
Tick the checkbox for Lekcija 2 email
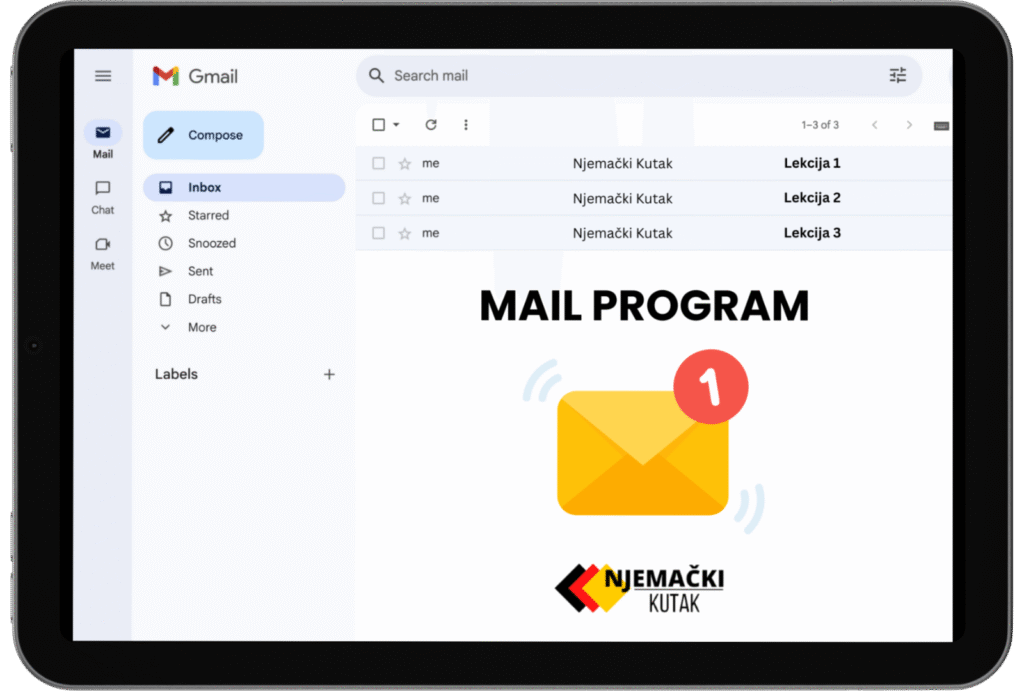tap(378, 198)
